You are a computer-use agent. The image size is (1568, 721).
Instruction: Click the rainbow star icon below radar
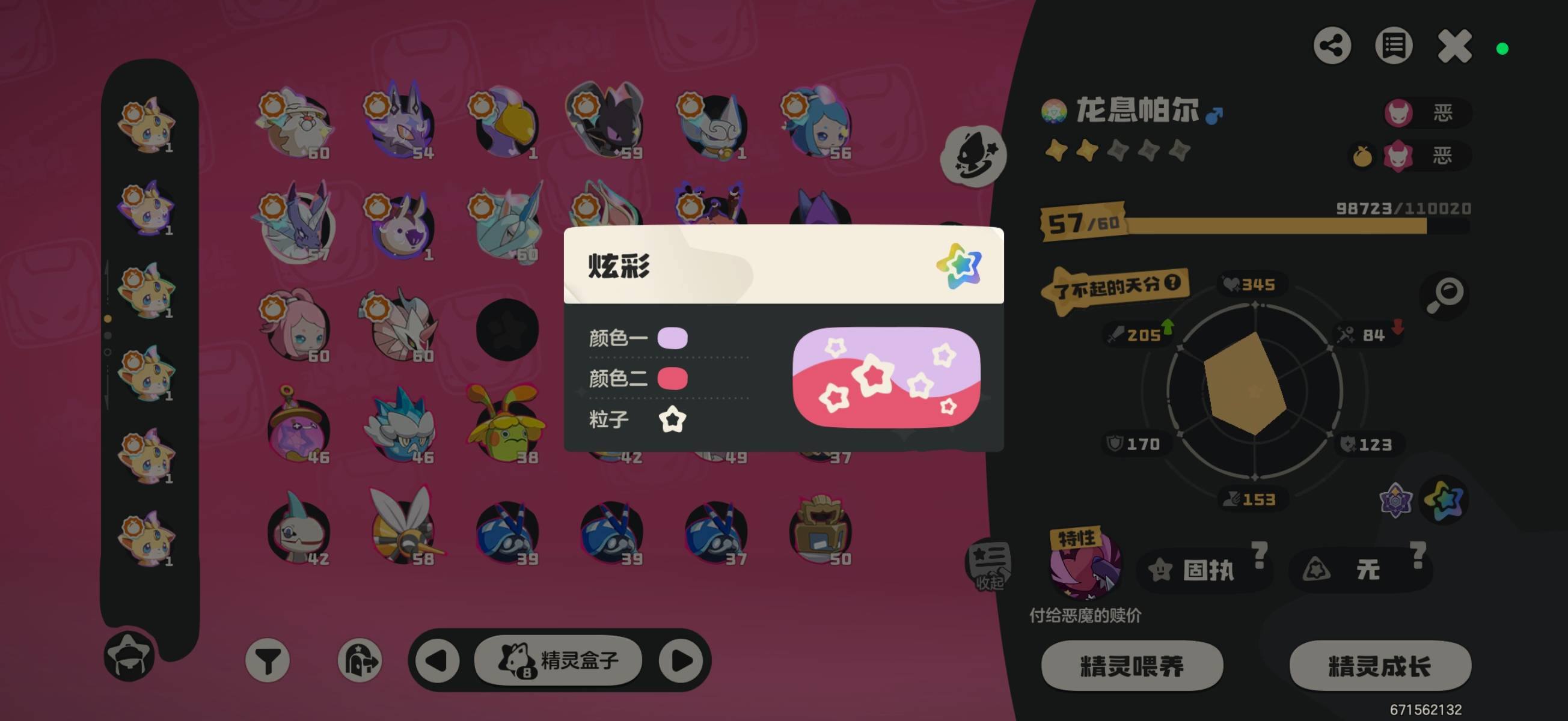coord(1444,499)
